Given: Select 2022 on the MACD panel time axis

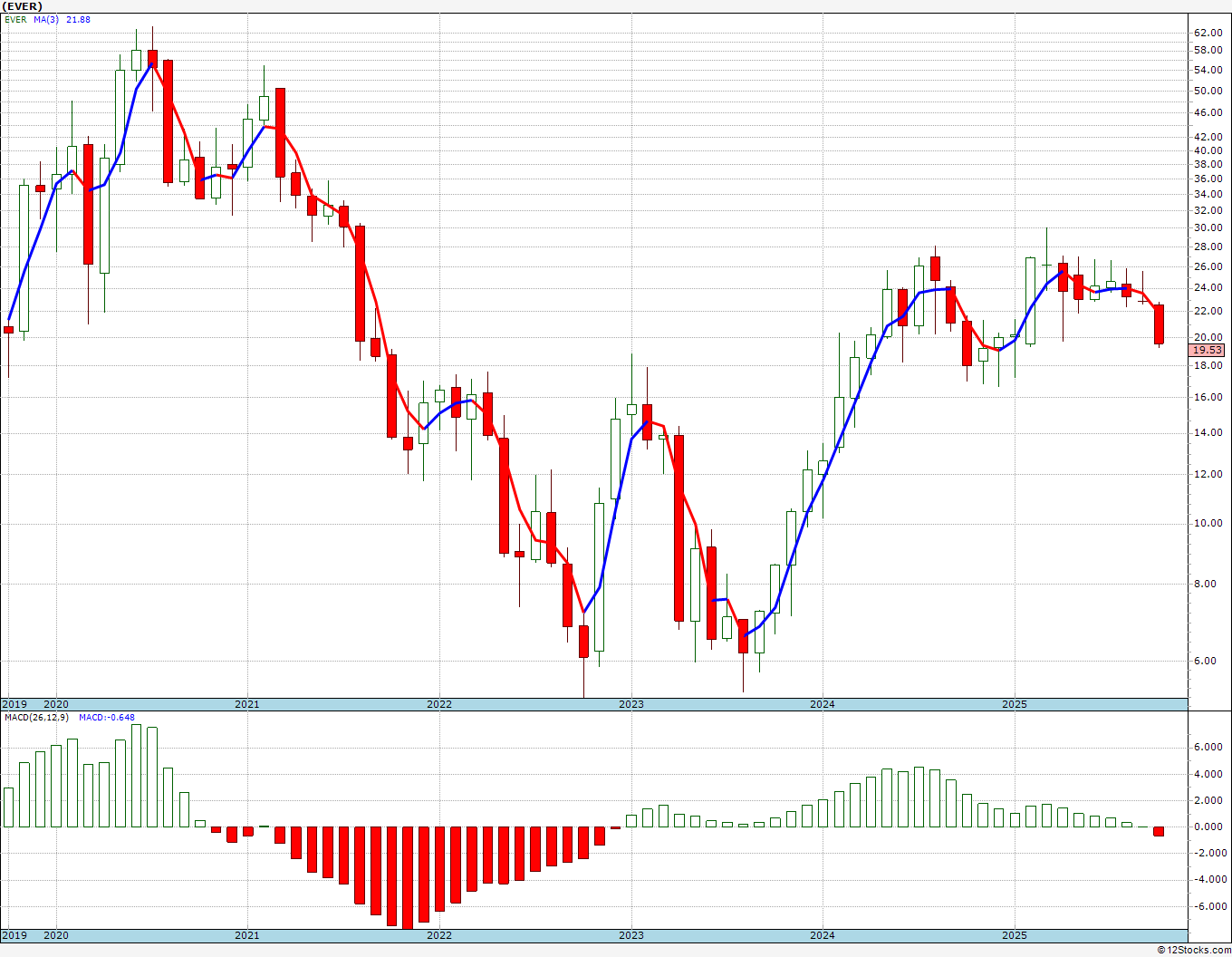Looking at the screenshot, I should coord(439,935).
